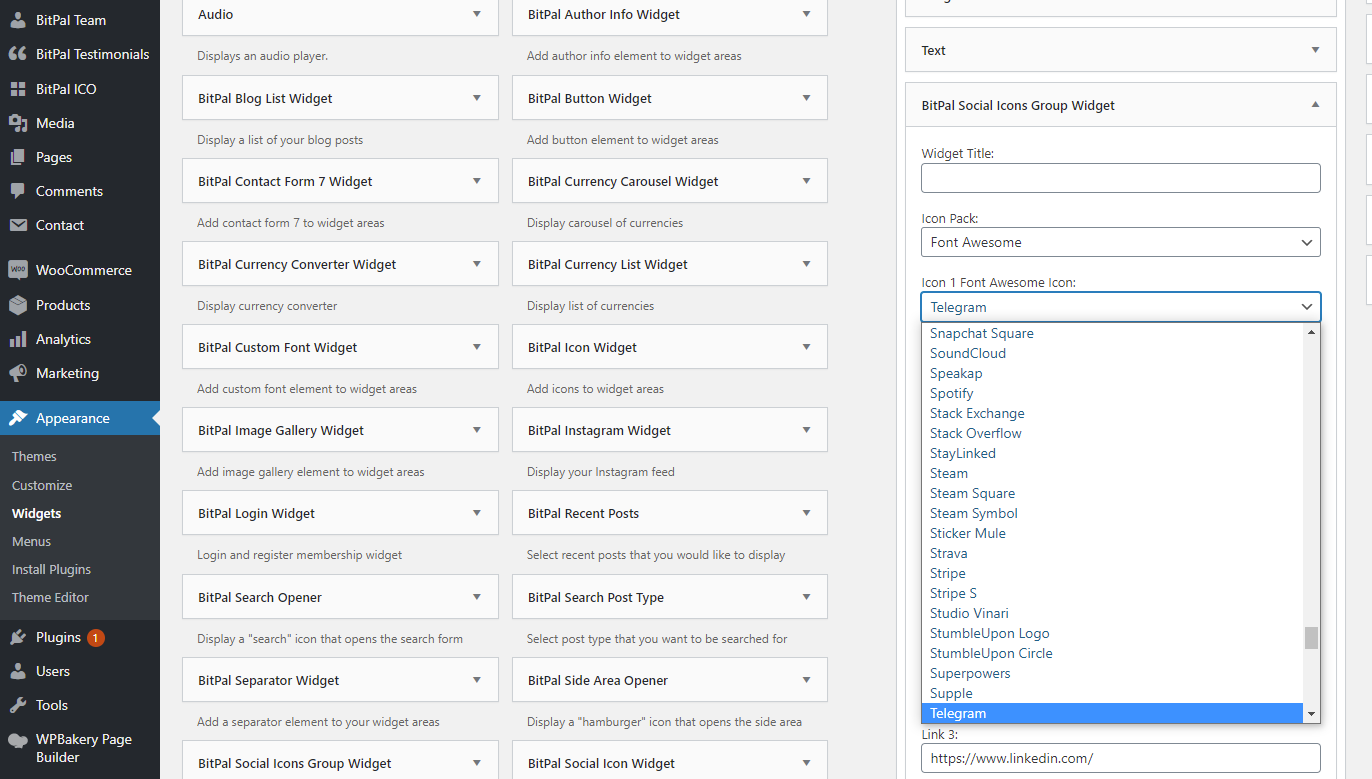Expand BitPal Currency Converter Widget arrow
Screen dimensions: 1372x779
pos(477,264)
